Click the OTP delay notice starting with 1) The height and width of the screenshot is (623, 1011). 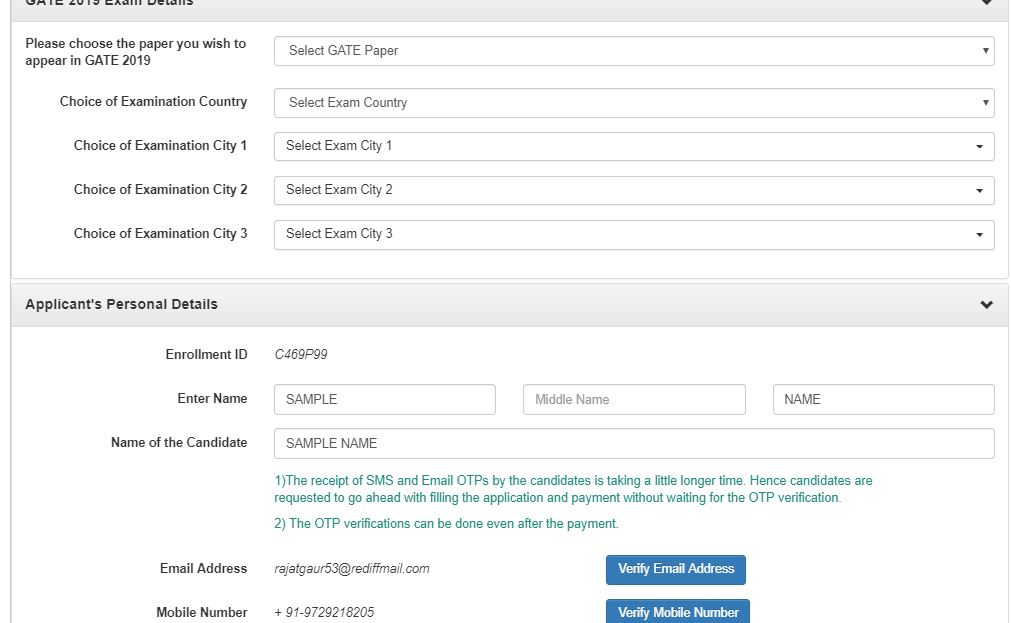573,489
